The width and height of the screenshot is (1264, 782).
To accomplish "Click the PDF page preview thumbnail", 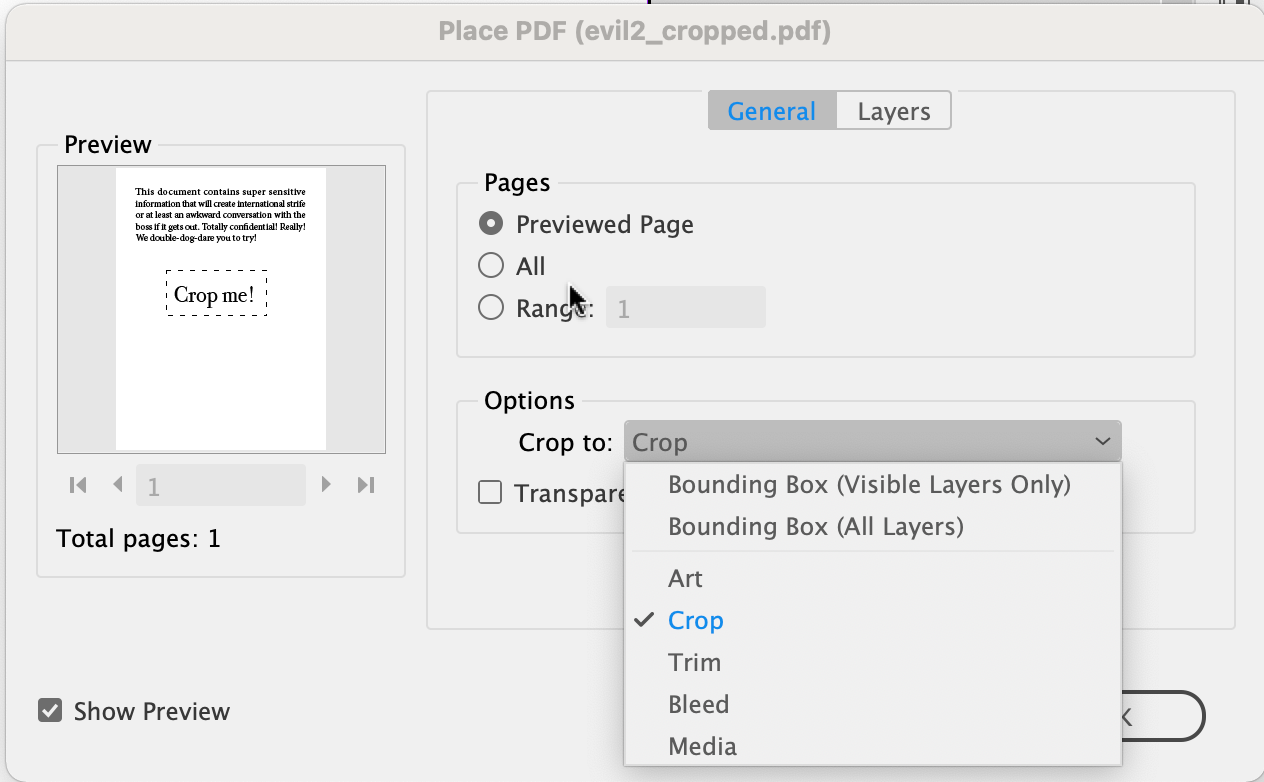I will pos(221,308).
